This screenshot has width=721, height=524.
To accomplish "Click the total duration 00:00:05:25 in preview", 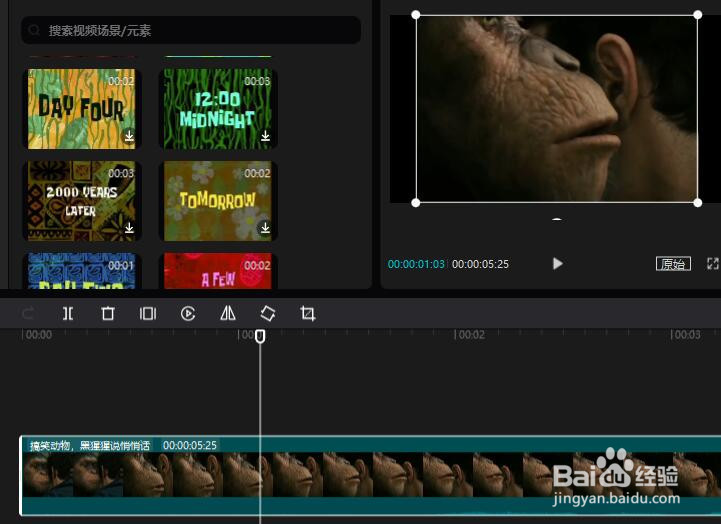I will (x=481, y=264).
